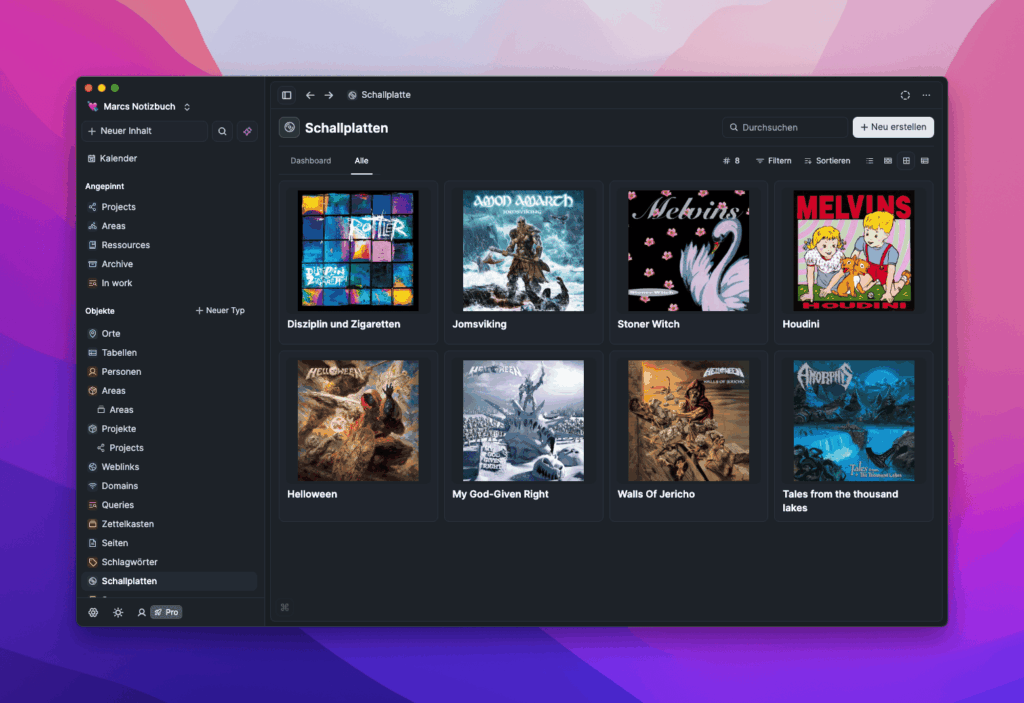Viewport: 1024px width, 703px height.
Task: Click the sync status circle icon
Action: pos(905,95)
